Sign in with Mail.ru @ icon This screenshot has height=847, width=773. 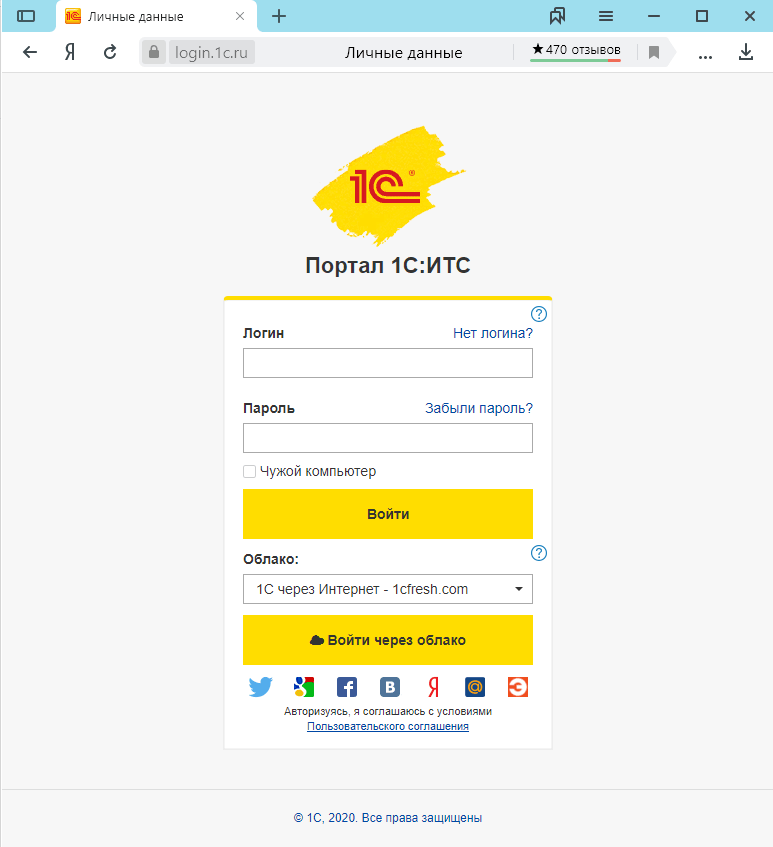pos(475,687)
